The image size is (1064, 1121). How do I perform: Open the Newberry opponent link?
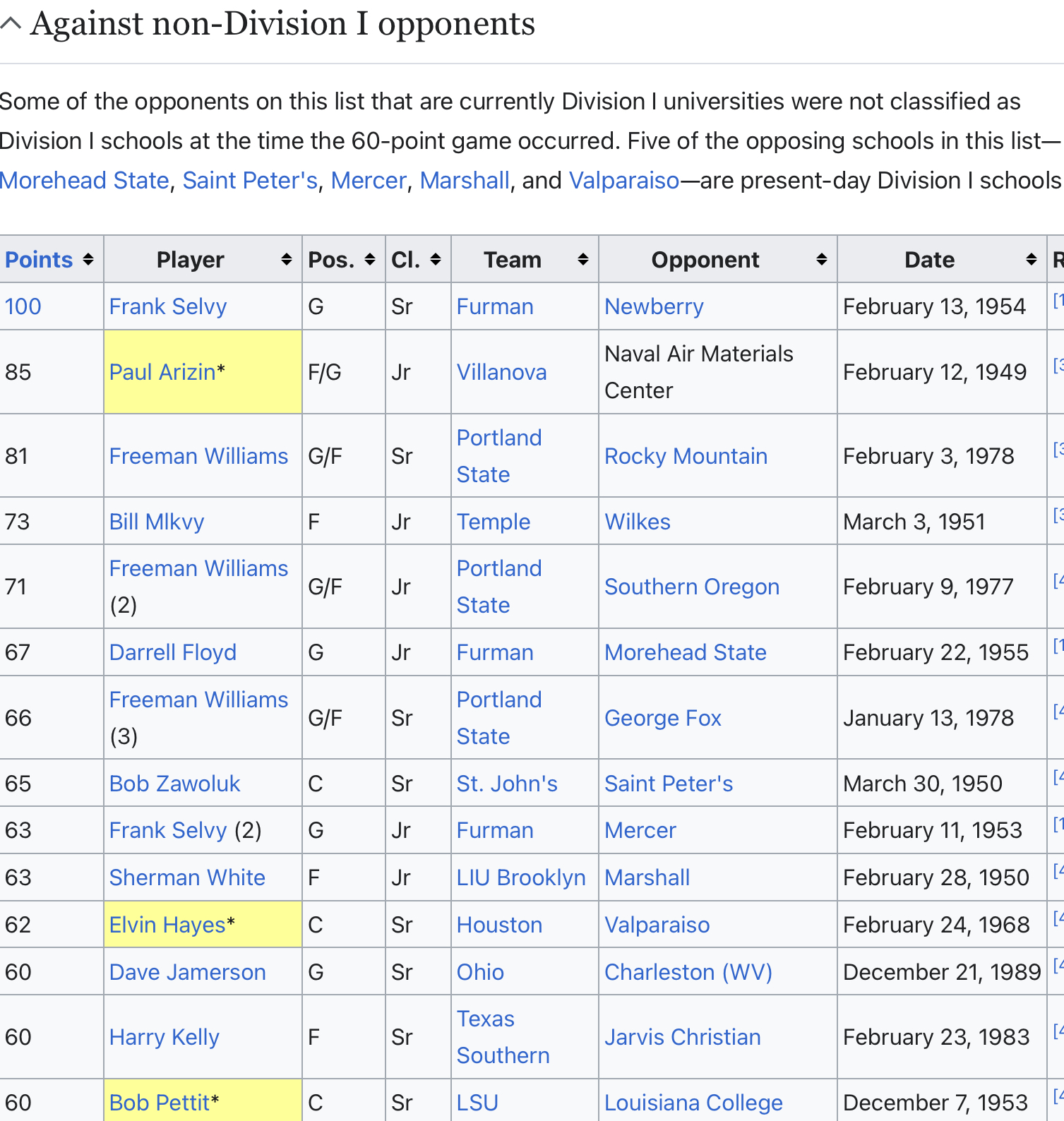click(x=654, y=306)
